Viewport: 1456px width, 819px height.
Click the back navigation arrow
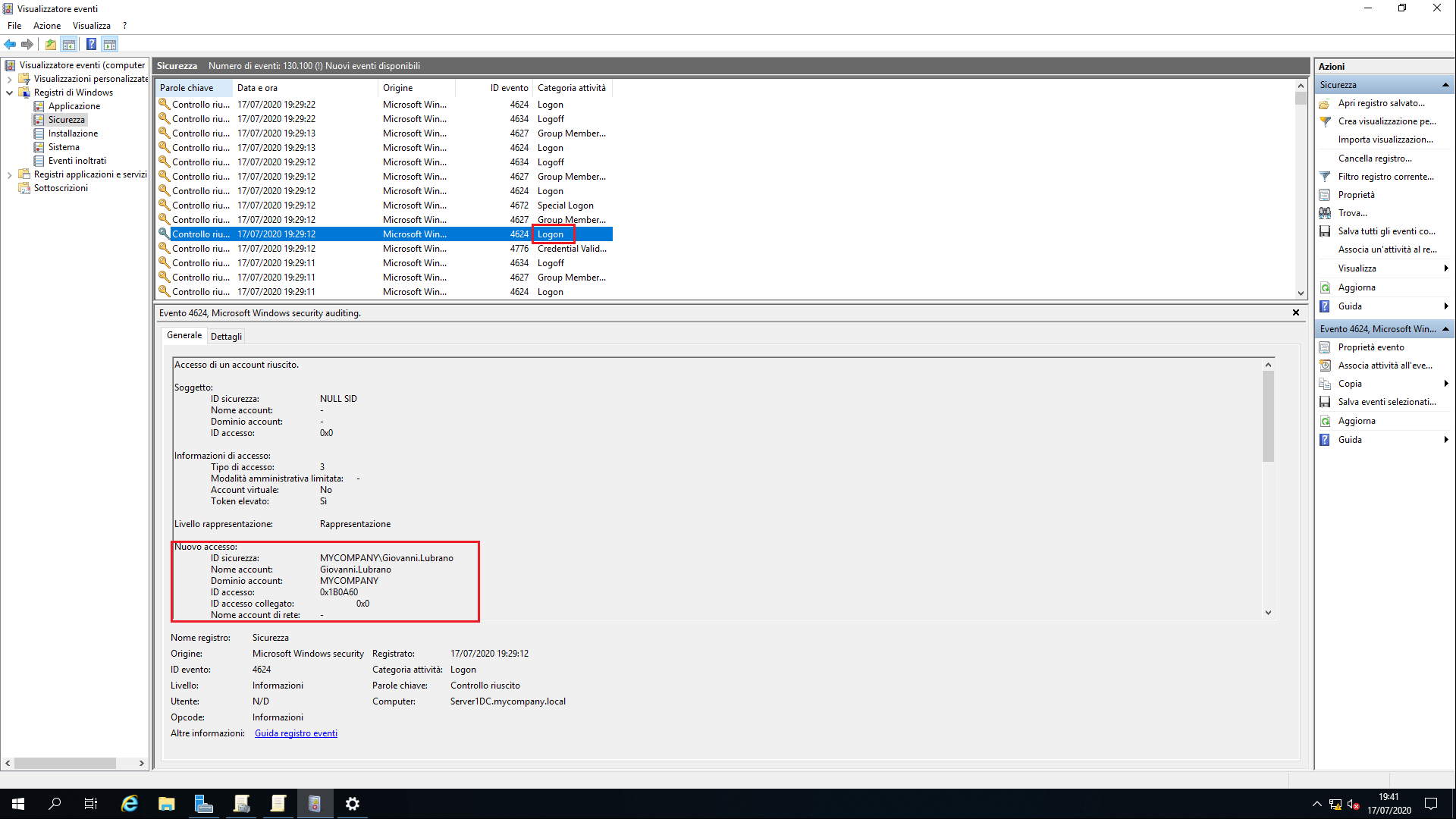click(10, 44)
